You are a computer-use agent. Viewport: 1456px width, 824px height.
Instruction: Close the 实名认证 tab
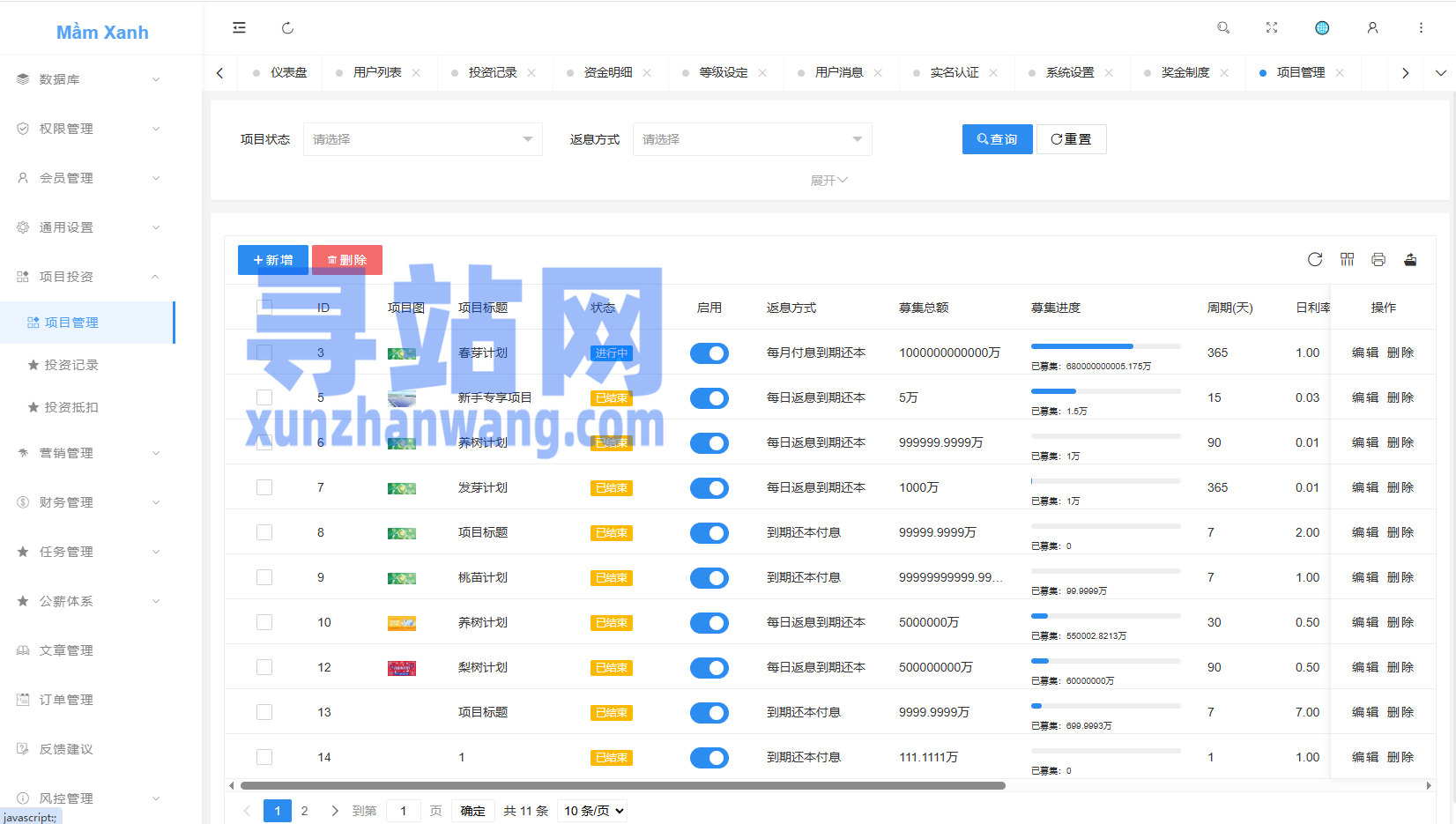click(x=993, y=72)
